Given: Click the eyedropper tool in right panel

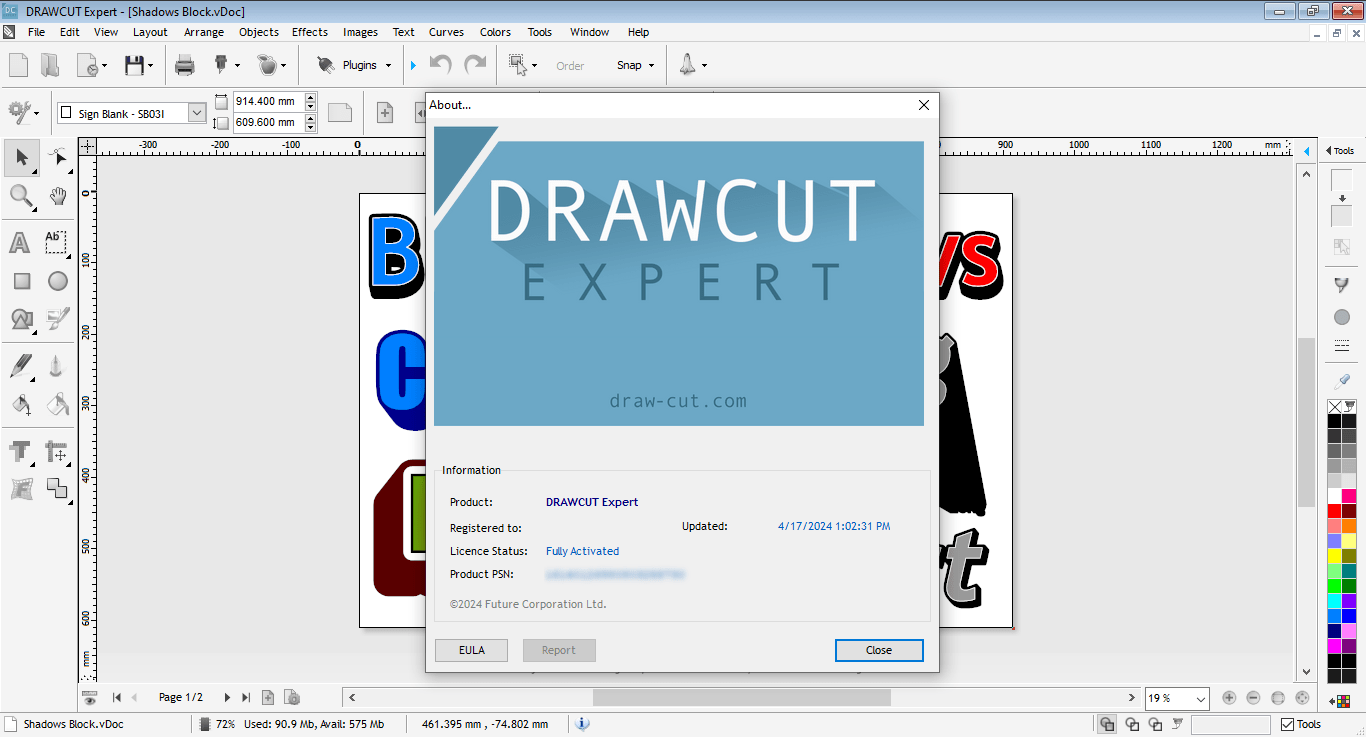Looking at the screenshot, I should 1342,381.
